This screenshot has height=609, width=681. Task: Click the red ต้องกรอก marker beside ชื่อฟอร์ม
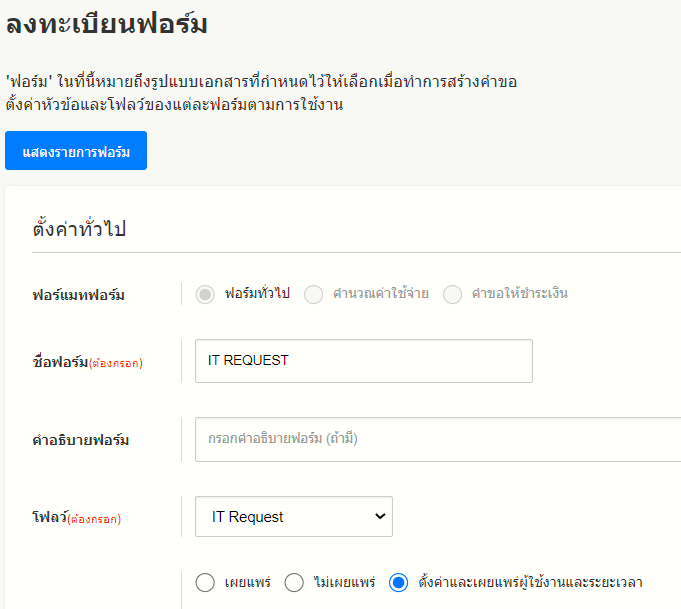(x=116, y=364)
